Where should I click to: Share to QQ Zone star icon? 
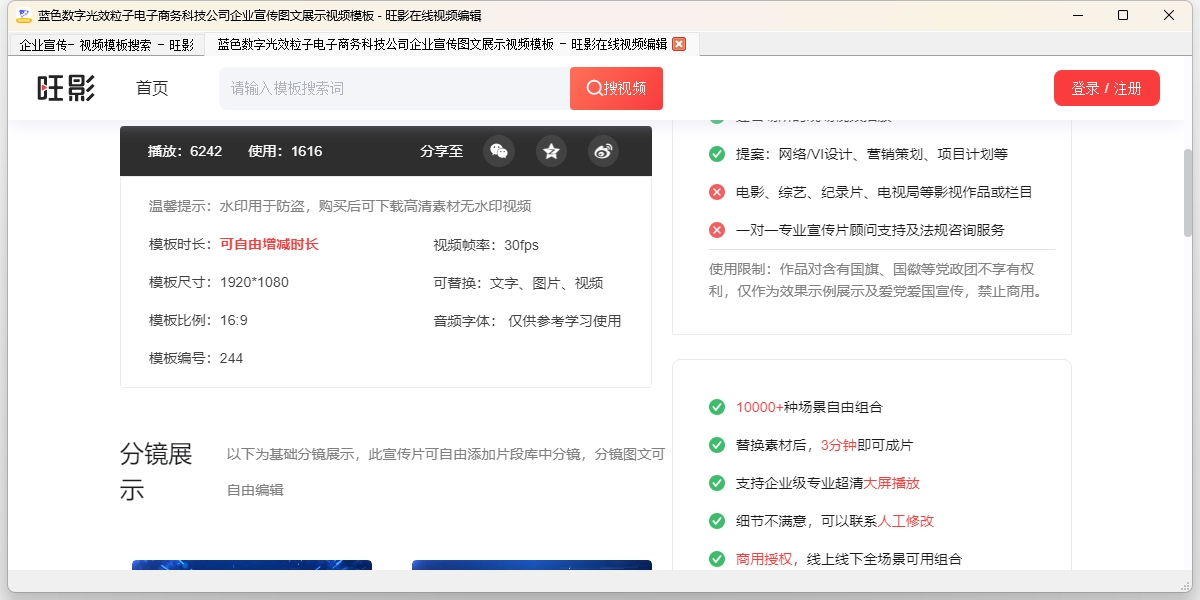(551, 151)
